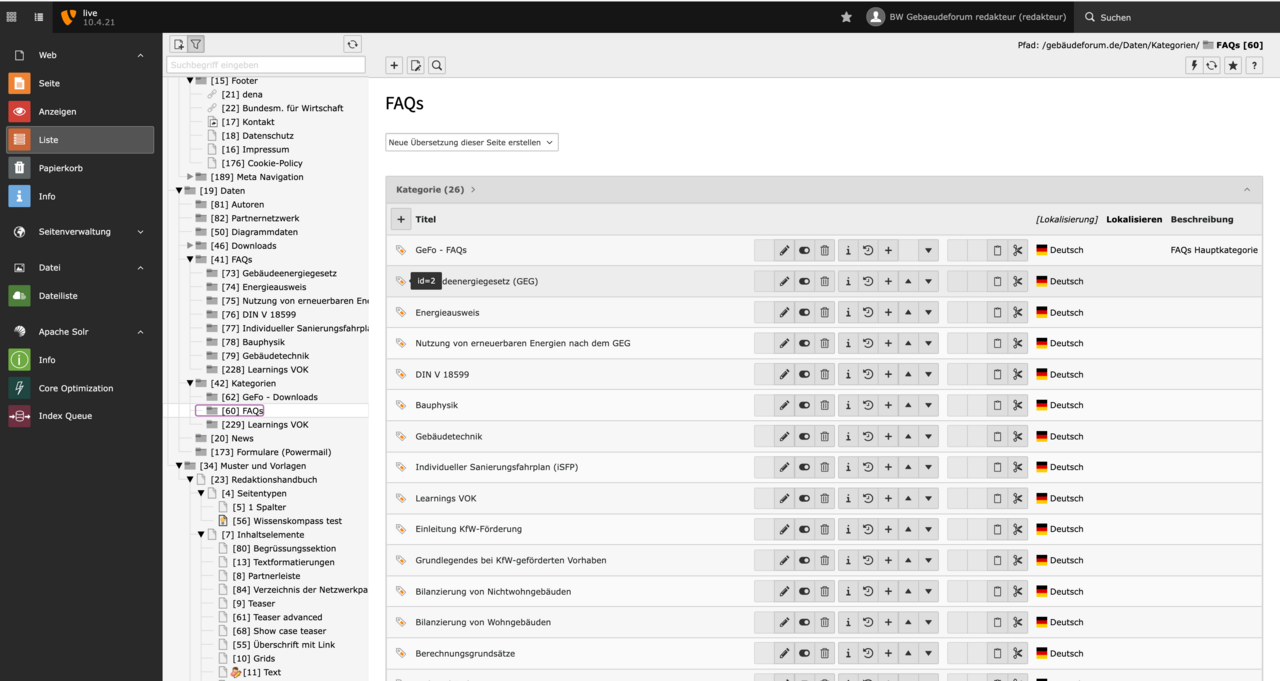Open the Apache Solr Info module
The width and height of the screenshot is (1280, 681).
(80, 360)
